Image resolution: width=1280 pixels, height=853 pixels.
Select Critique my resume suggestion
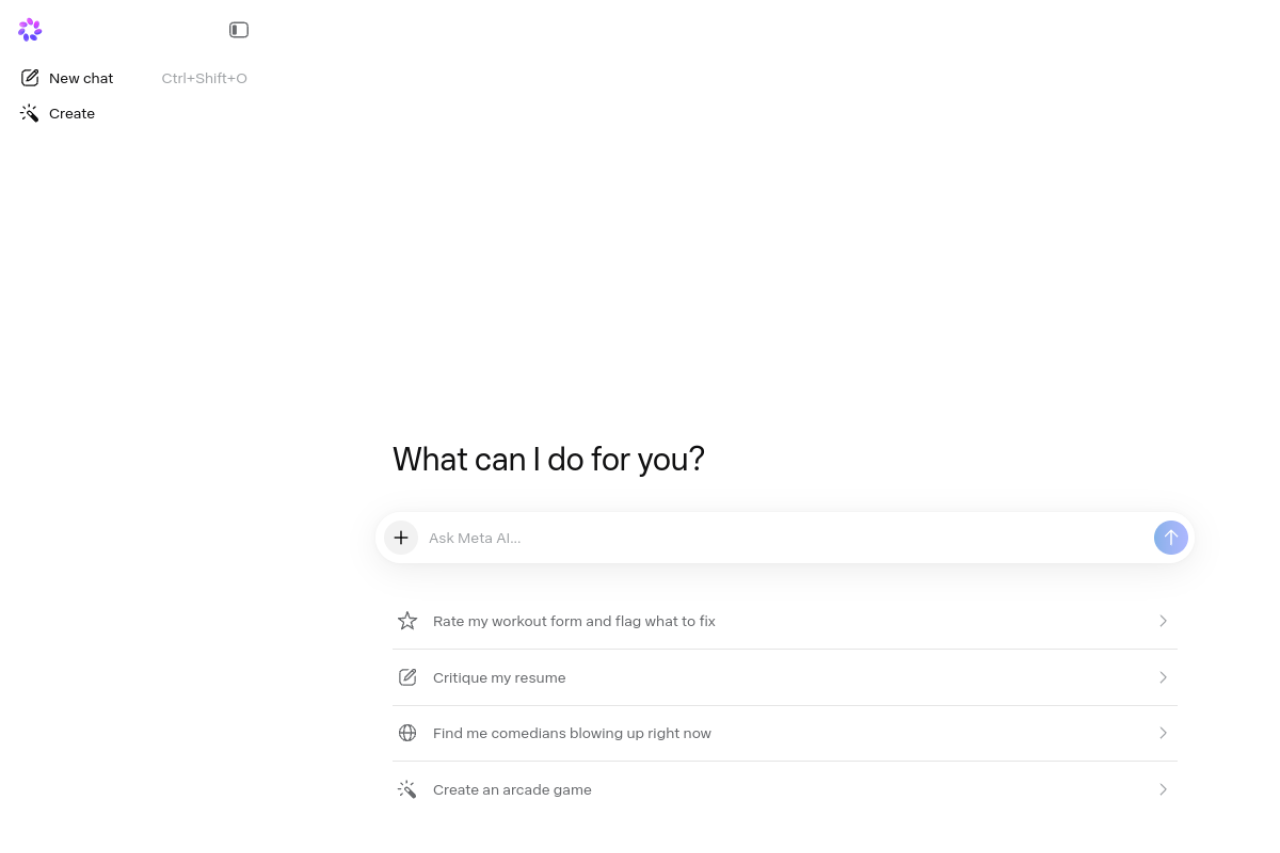tap(499, 678)
